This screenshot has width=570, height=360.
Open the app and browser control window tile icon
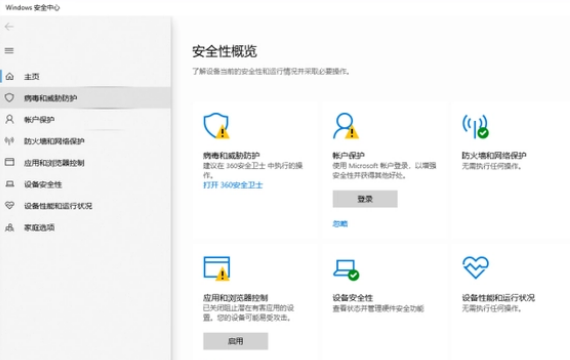pos(216,268)
